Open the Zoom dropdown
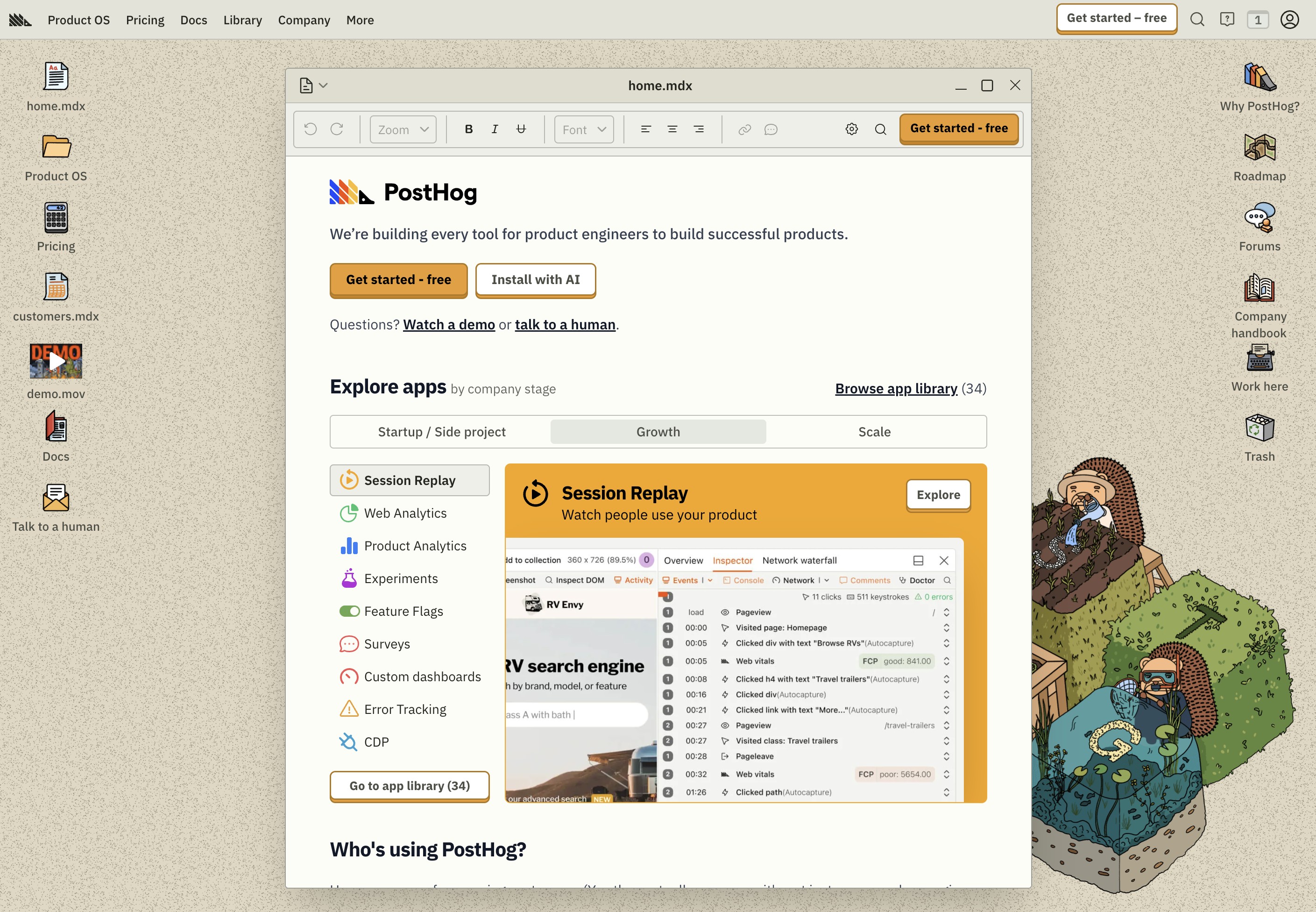This screenshot has height=912, width=1316. click(x=402, y=129)
